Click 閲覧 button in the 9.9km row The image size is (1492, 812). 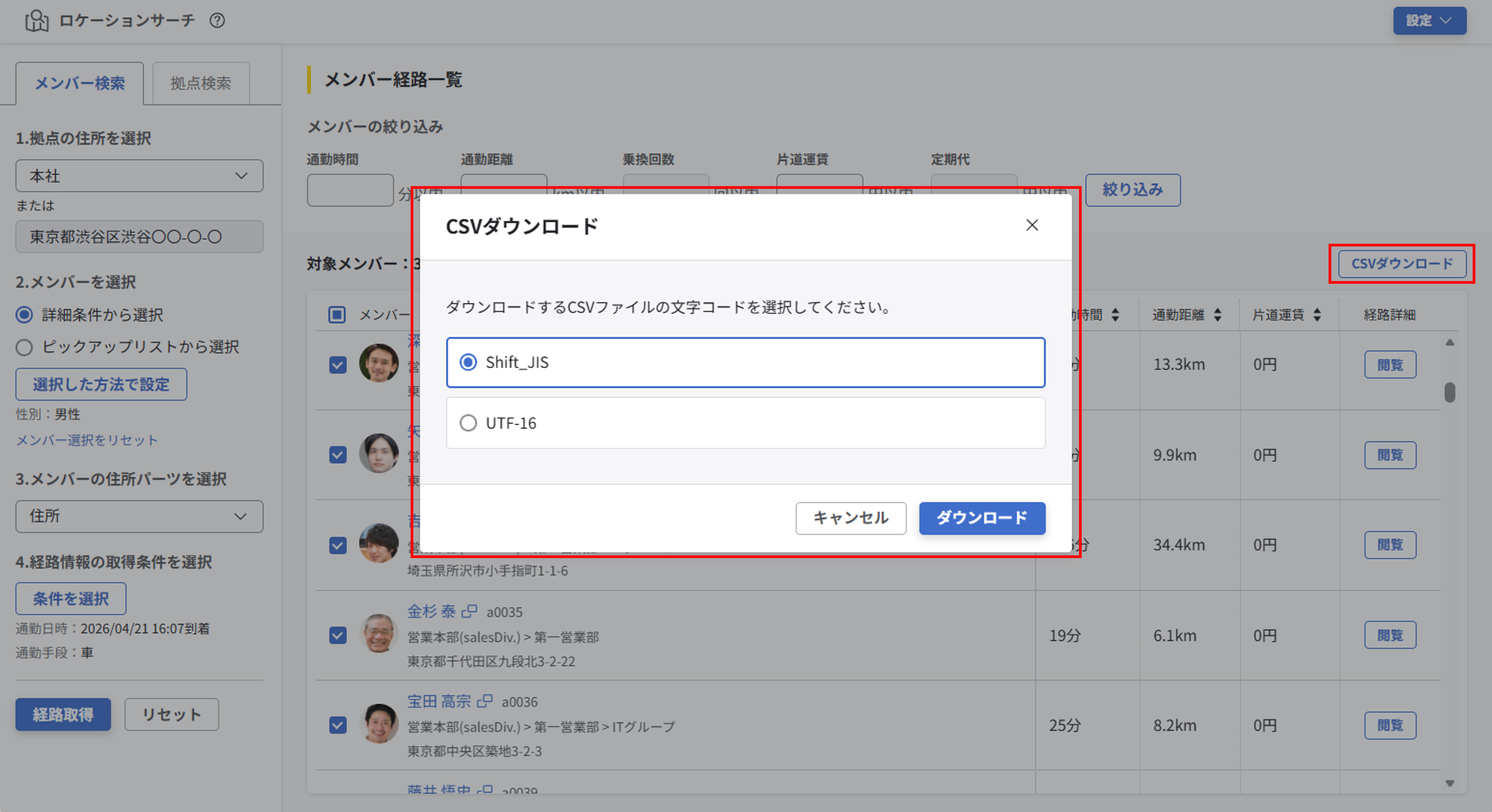point(1390,455)
